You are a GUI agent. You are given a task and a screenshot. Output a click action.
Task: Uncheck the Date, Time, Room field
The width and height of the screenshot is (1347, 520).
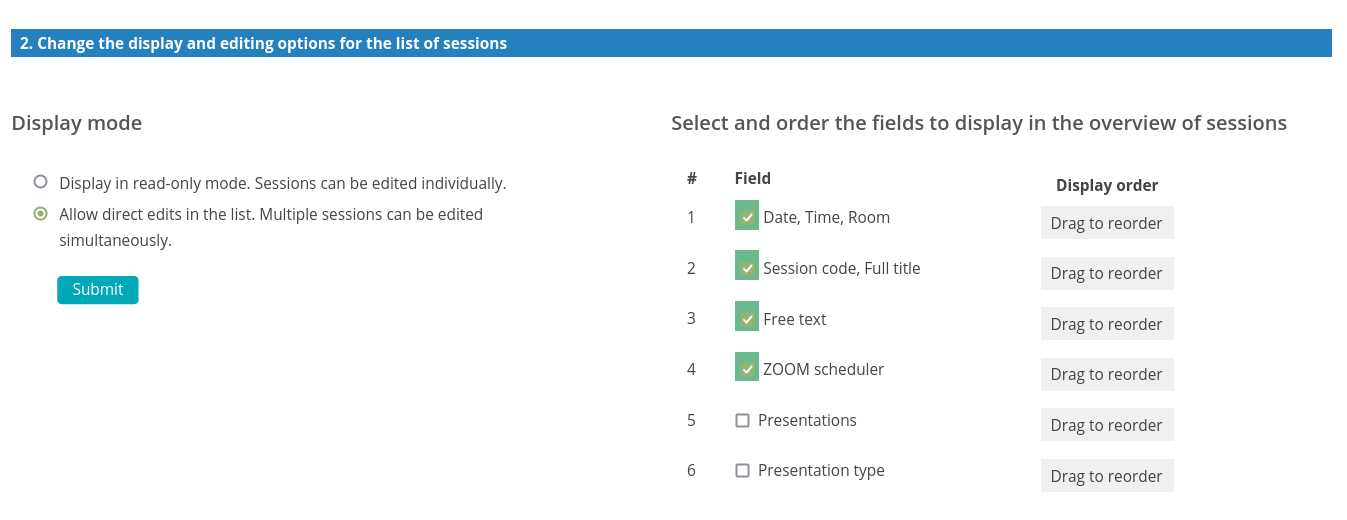pyautogui.click(x=747, y=215)
